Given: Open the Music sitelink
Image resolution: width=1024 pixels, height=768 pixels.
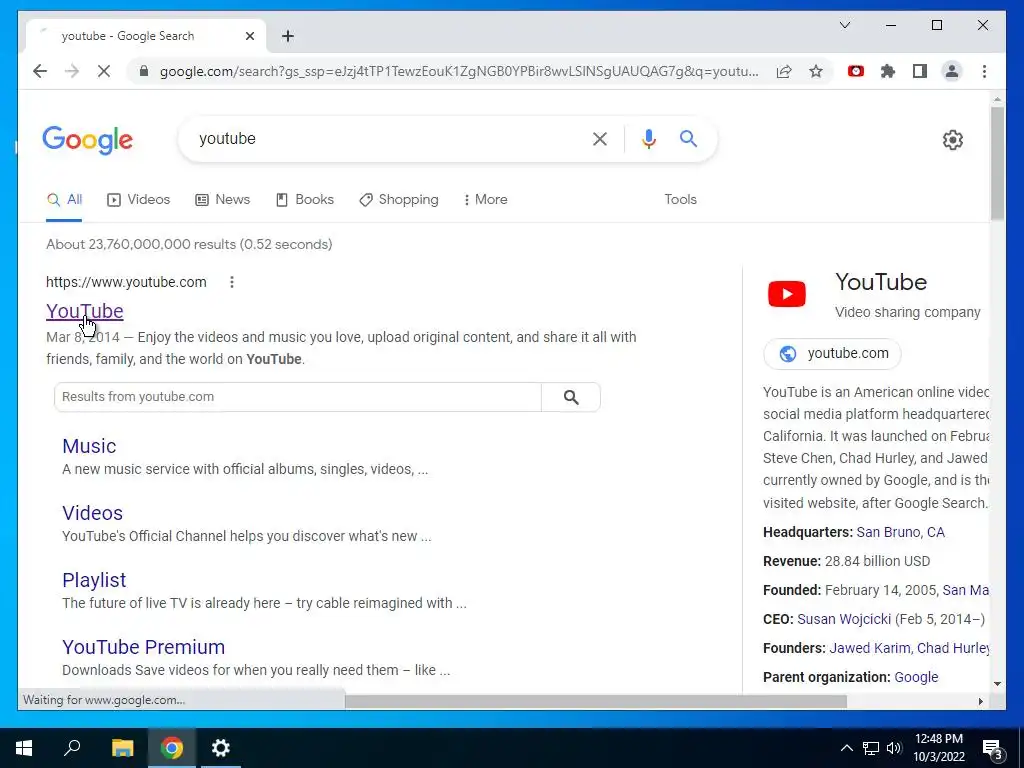Looking at the screenshot, I should point(89,446).
